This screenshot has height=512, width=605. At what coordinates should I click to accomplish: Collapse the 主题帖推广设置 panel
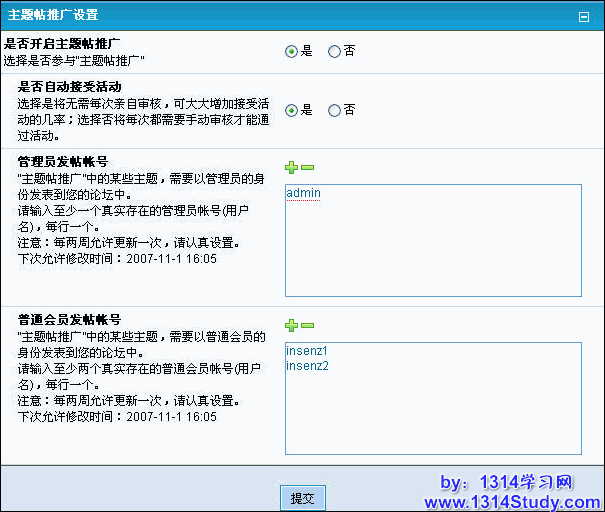584,17
